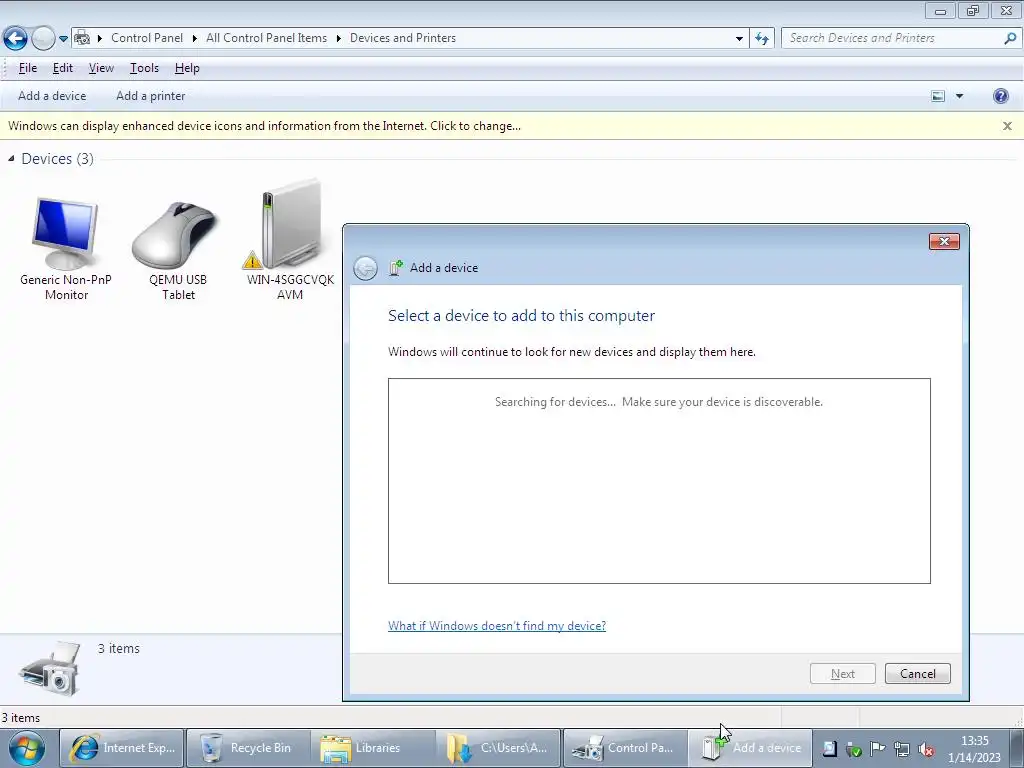Click Add a printer in the command bar

point(151,96)
